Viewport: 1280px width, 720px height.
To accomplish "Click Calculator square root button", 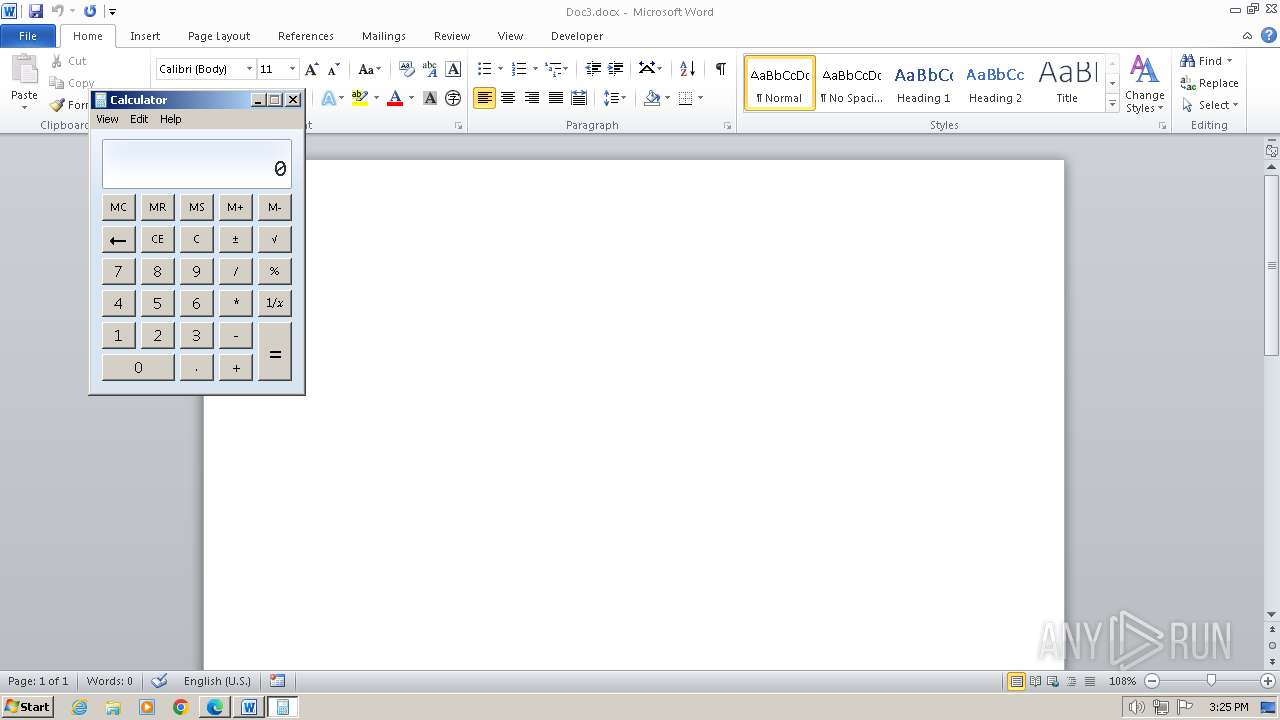I will pos(275,239).
